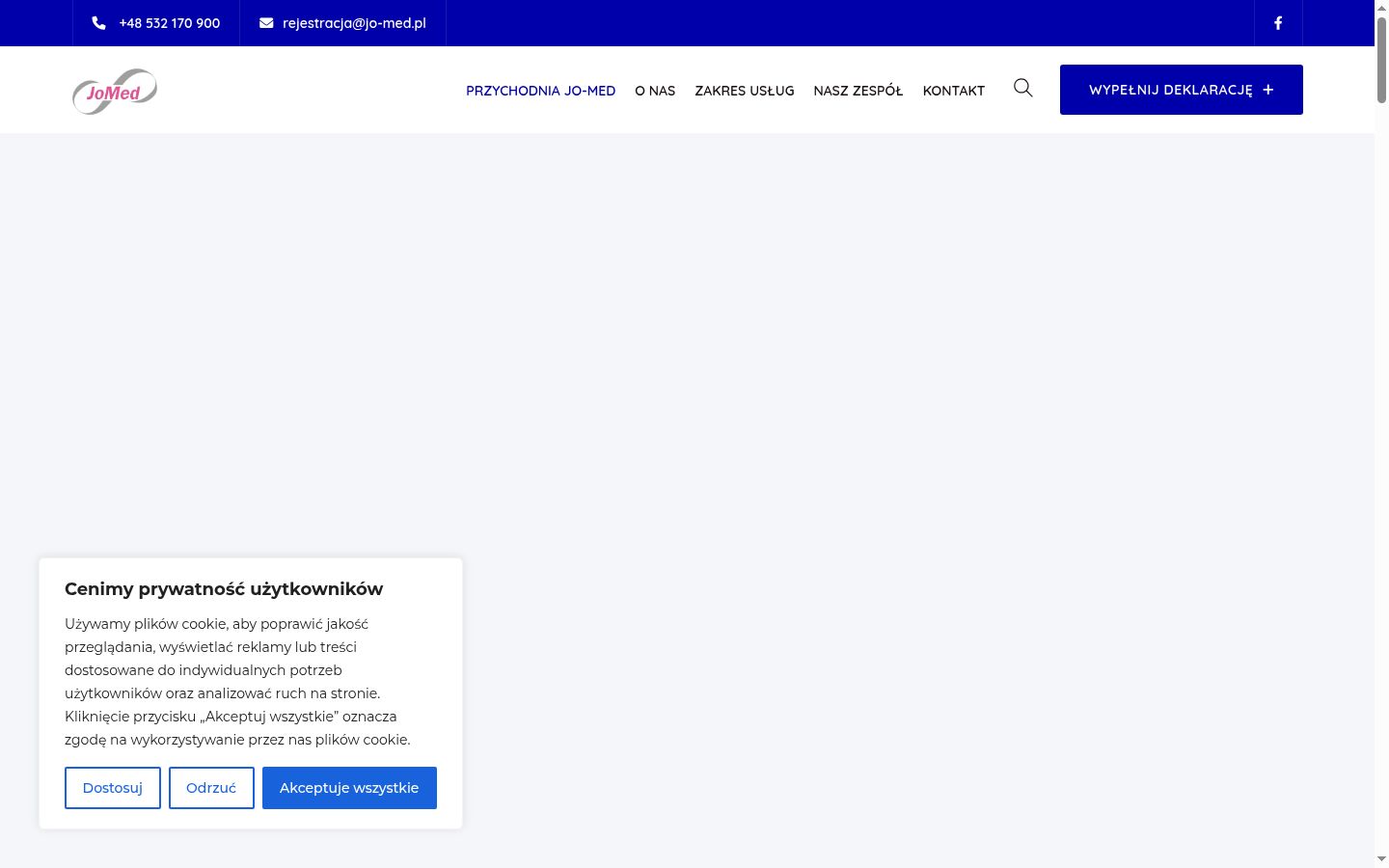
Task: Click the scrollbar up arrow
Action: 1381,8
